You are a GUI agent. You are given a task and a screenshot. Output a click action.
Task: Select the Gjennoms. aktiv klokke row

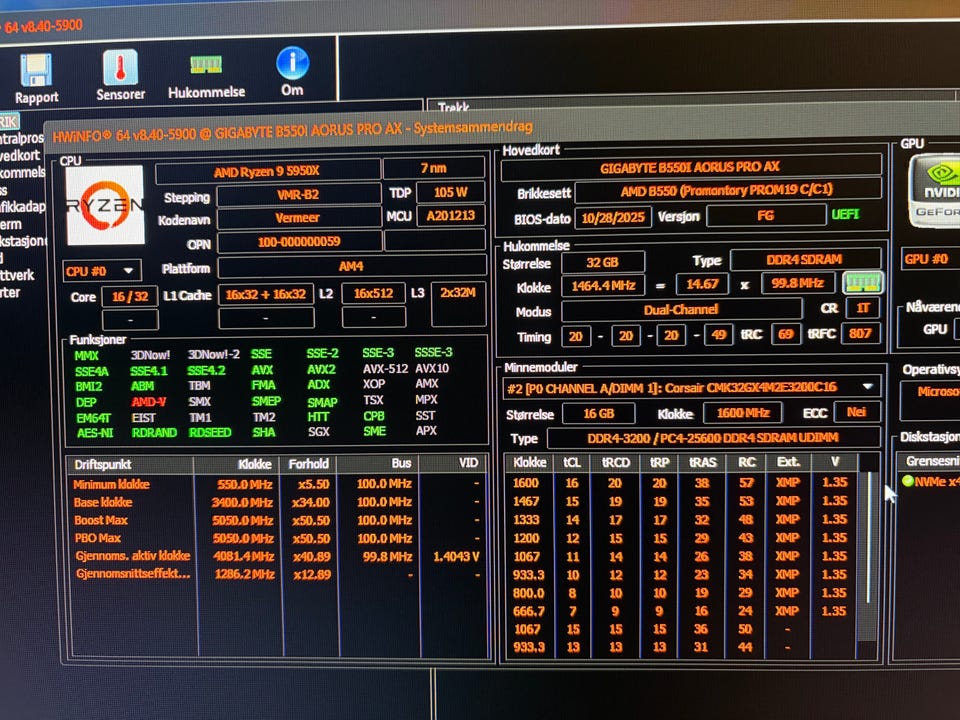[277, 556]
